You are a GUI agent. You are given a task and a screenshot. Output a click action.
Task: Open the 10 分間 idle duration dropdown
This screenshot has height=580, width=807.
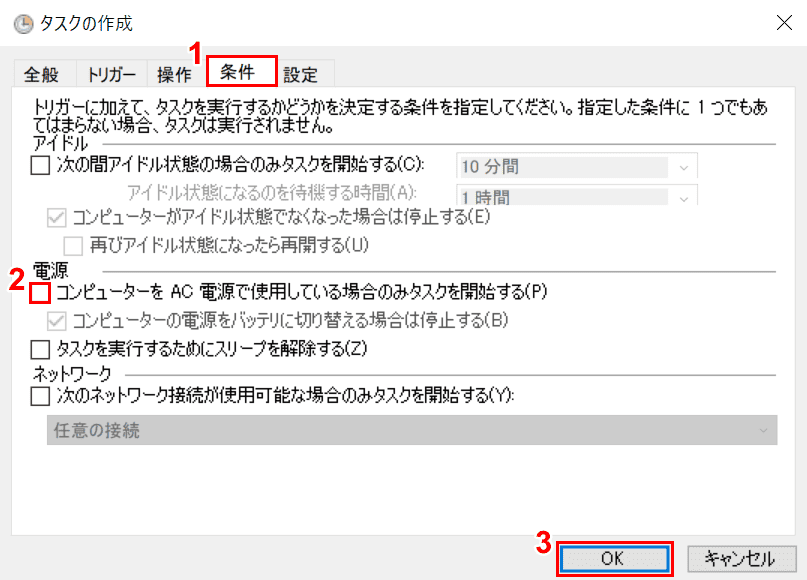point(577,166)
